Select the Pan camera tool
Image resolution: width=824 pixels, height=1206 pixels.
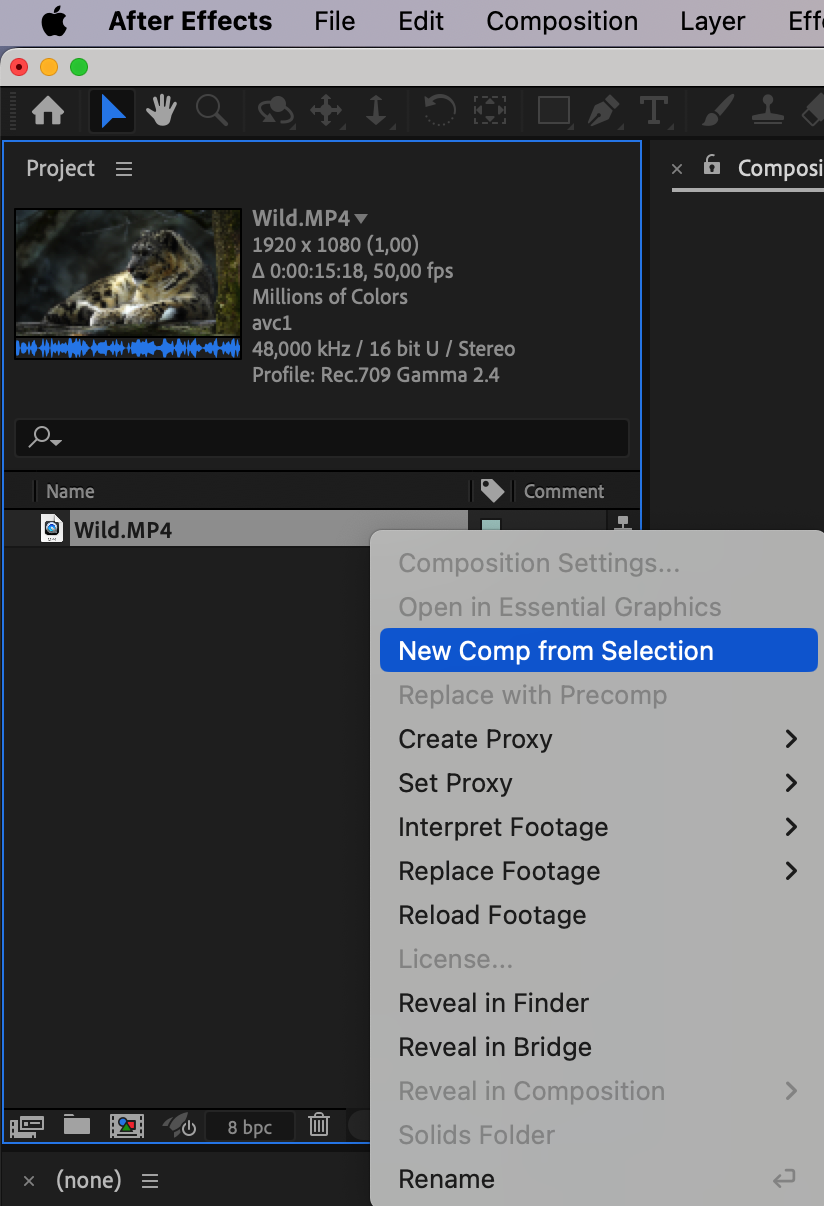tap(327, 111)
